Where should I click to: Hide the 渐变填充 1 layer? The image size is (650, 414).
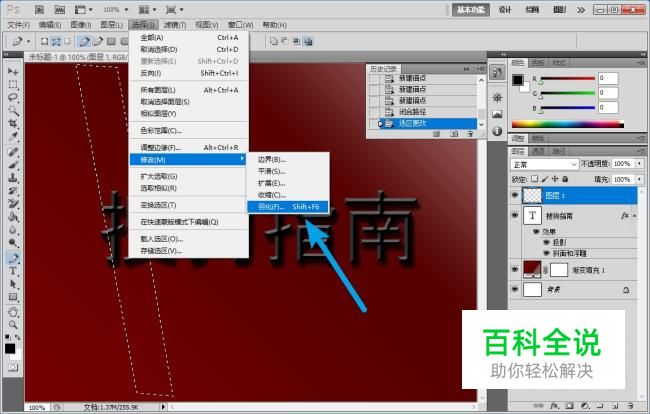515,269
